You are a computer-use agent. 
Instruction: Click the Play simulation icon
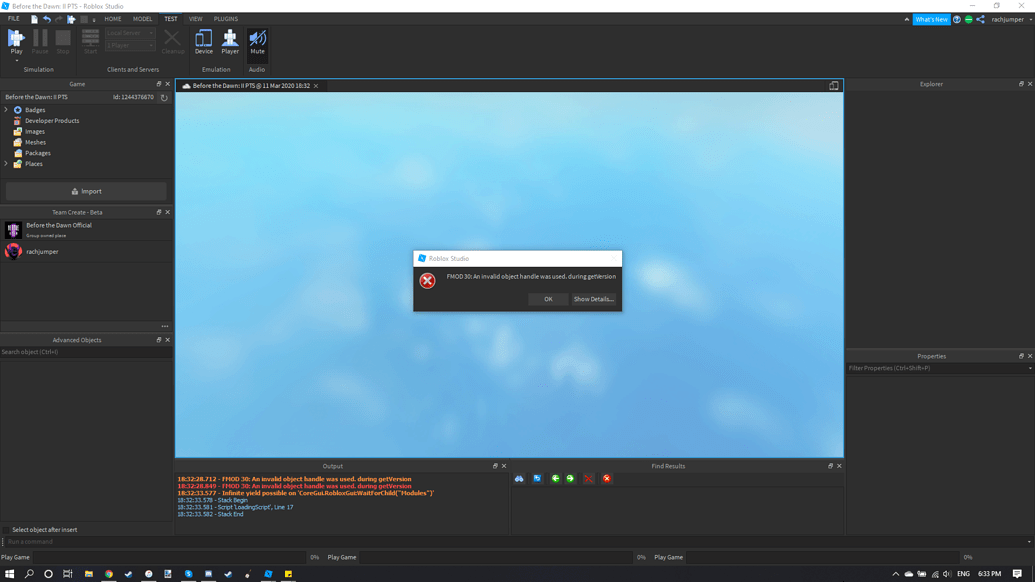[15, 37]
